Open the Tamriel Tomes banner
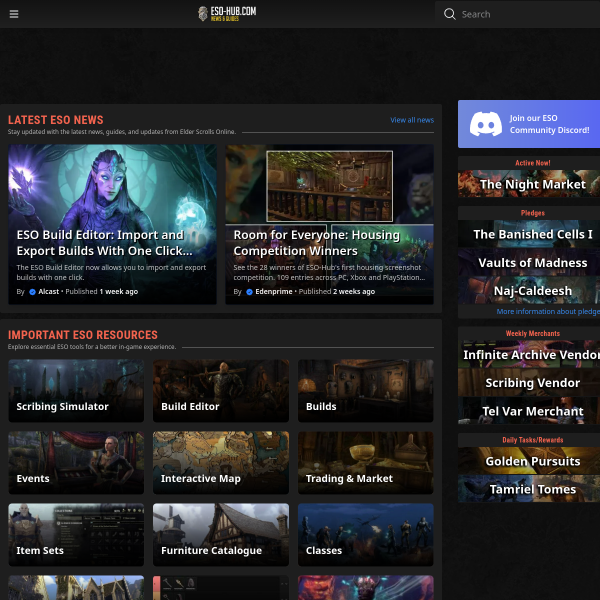The height and width of the screenshot is (600, 600). click(529, 489)
